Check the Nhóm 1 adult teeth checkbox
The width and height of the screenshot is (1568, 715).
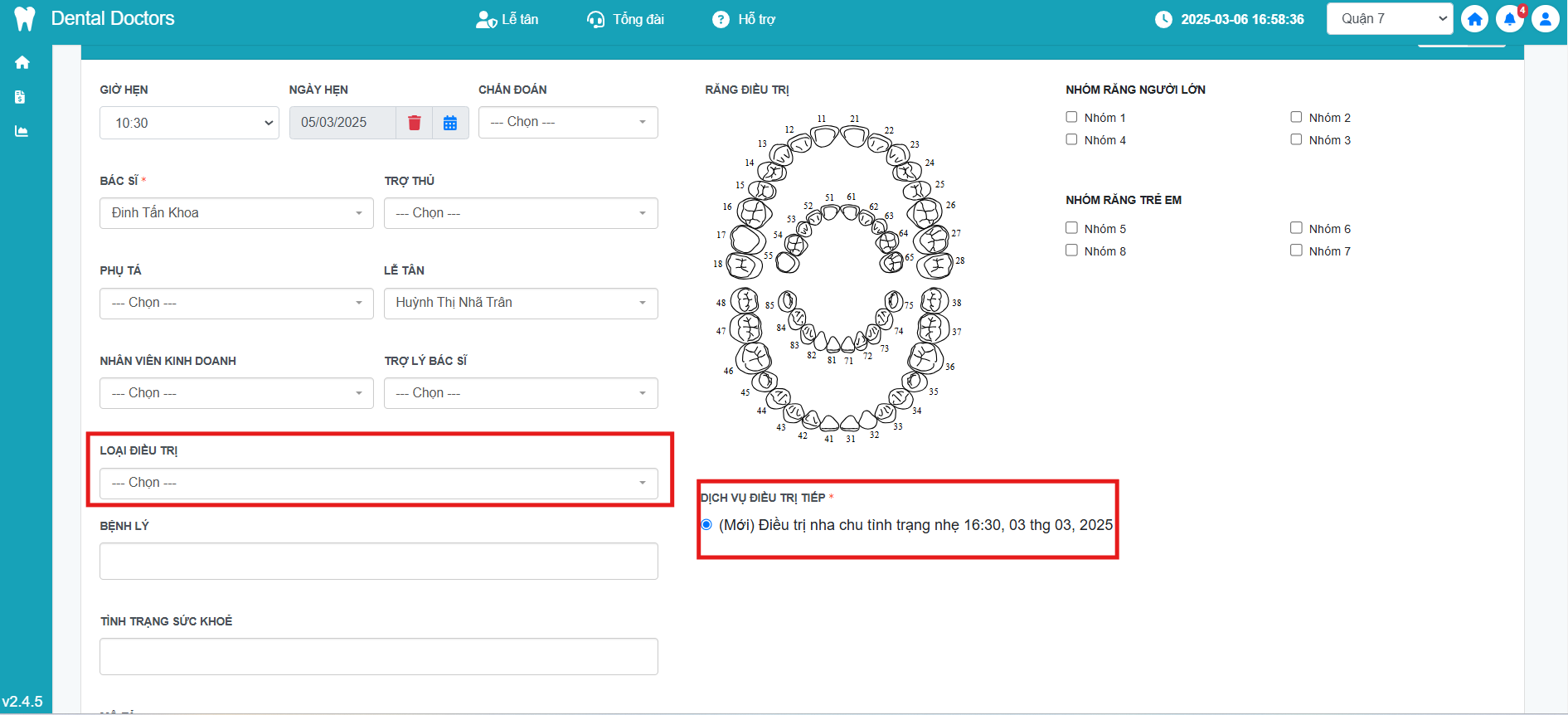point(1071,117)
